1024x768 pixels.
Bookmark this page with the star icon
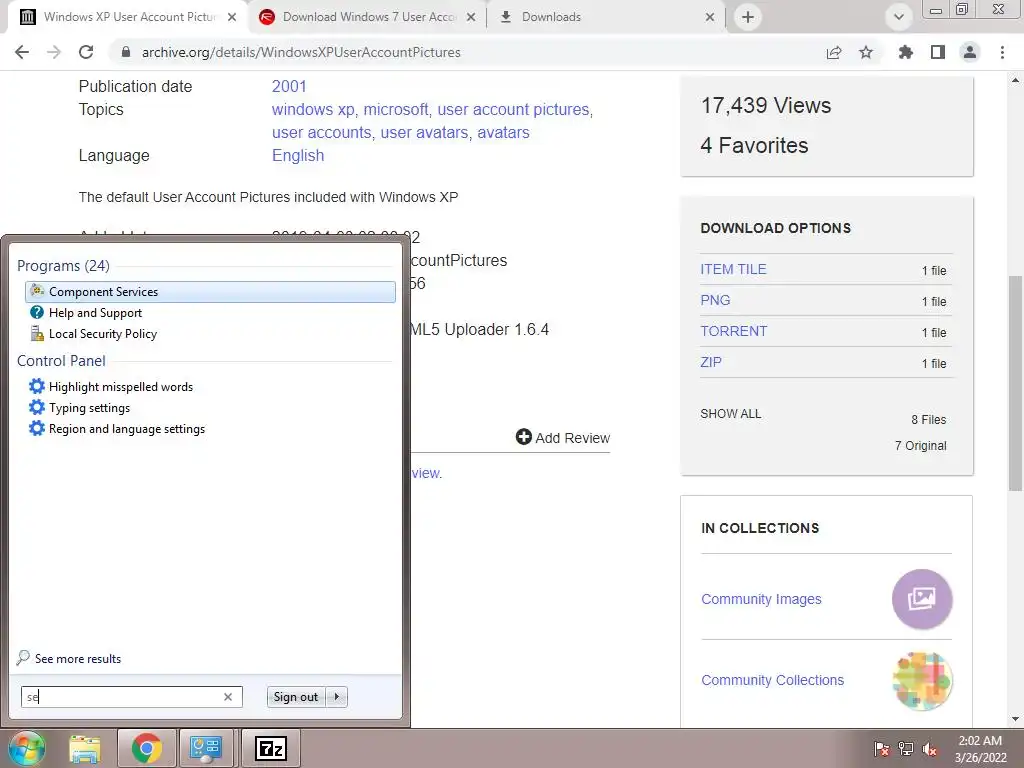pos(866,52)
